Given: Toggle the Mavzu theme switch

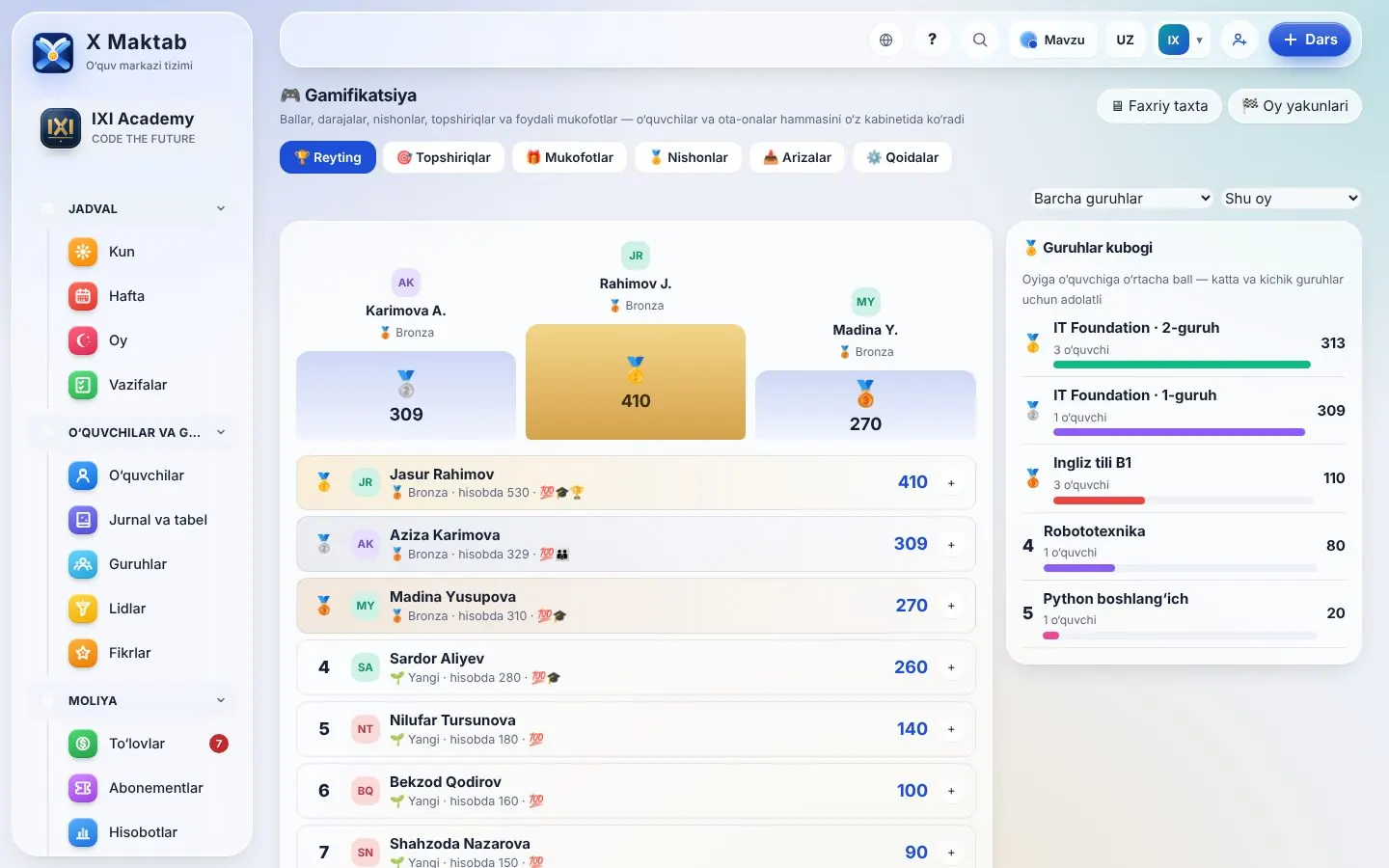Looking at the screenshot, I should pos(1053,40).
